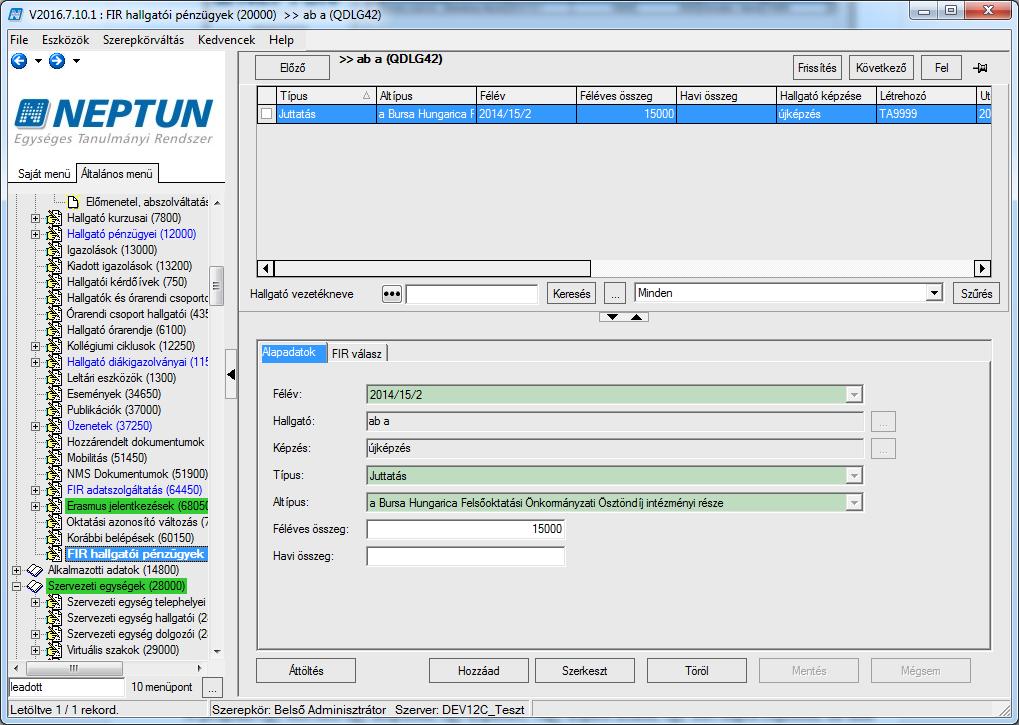Click the small ellipsis button beside Keresés
The image size is (1019, 725).
click(614, 294)
